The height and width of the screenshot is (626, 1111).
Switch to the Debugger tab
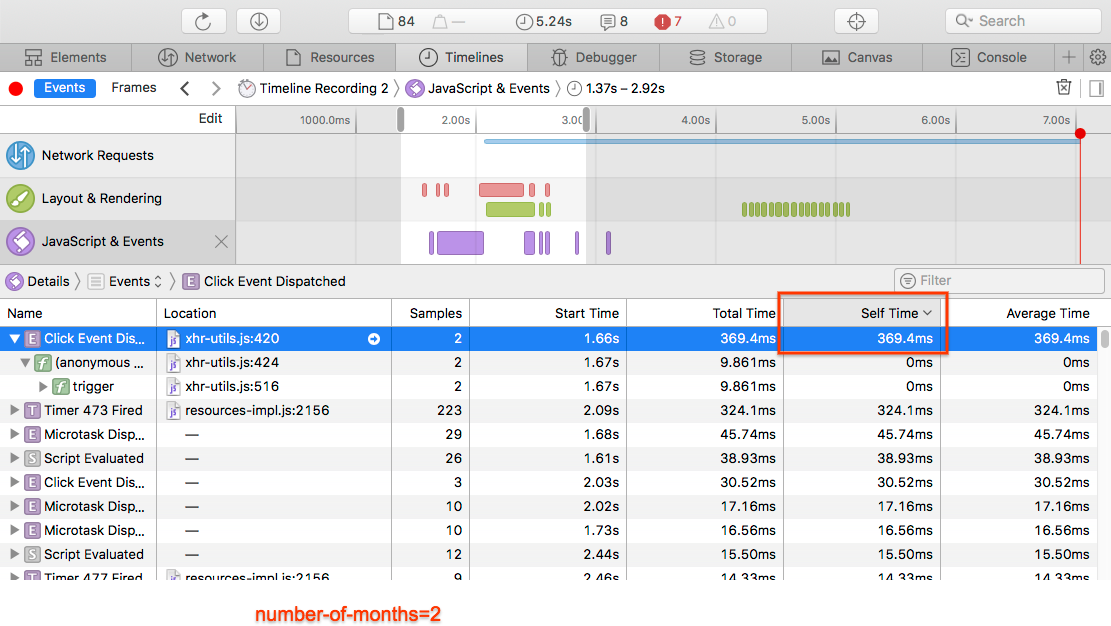(x=594, y=57)
